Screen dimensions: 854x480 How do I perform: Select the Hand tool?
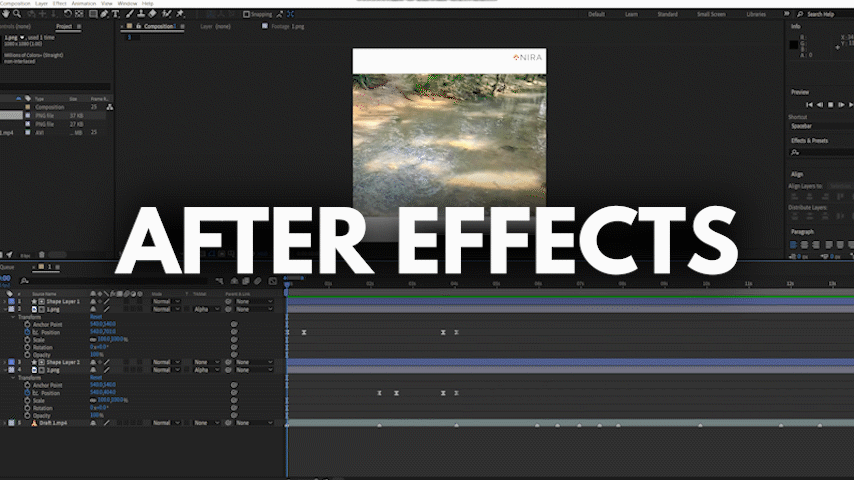pos(6,14)
